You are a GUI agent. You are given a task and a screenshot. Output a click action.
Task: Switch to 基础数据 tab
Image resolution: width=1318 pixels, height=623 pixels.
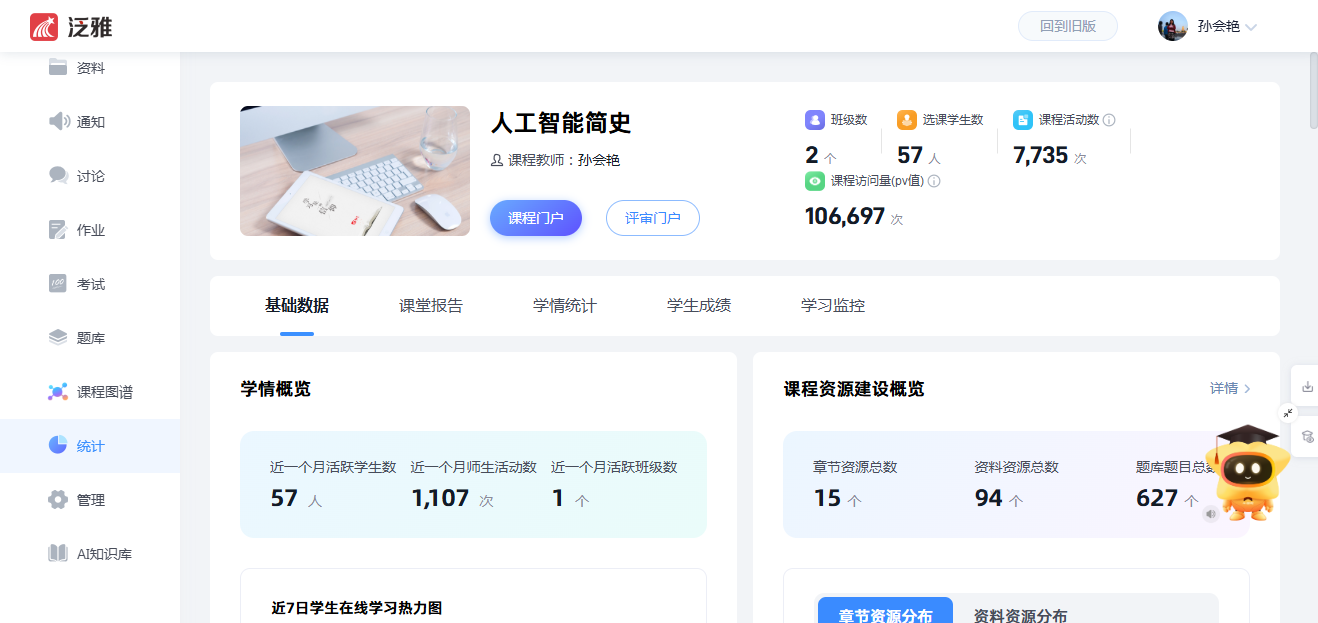(297, 306)
